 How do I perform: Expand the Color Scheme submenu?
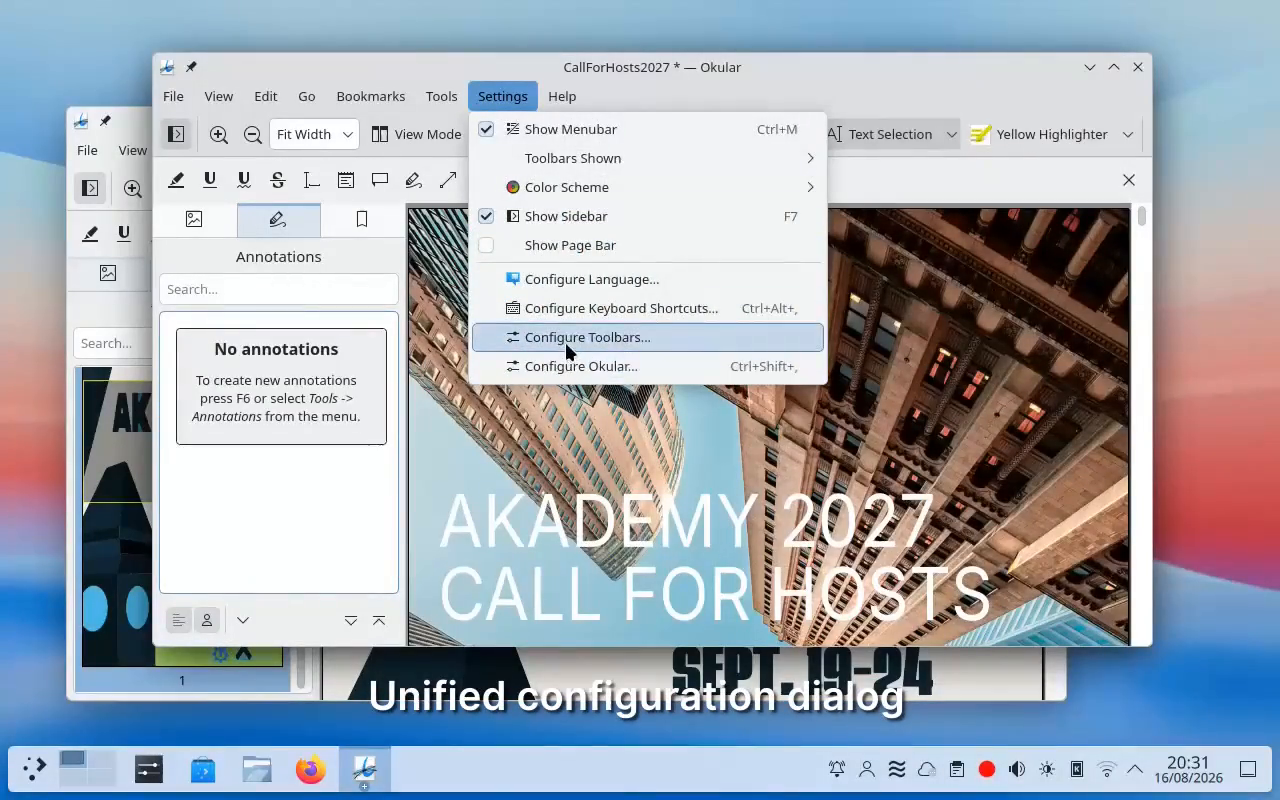(648, 187)
